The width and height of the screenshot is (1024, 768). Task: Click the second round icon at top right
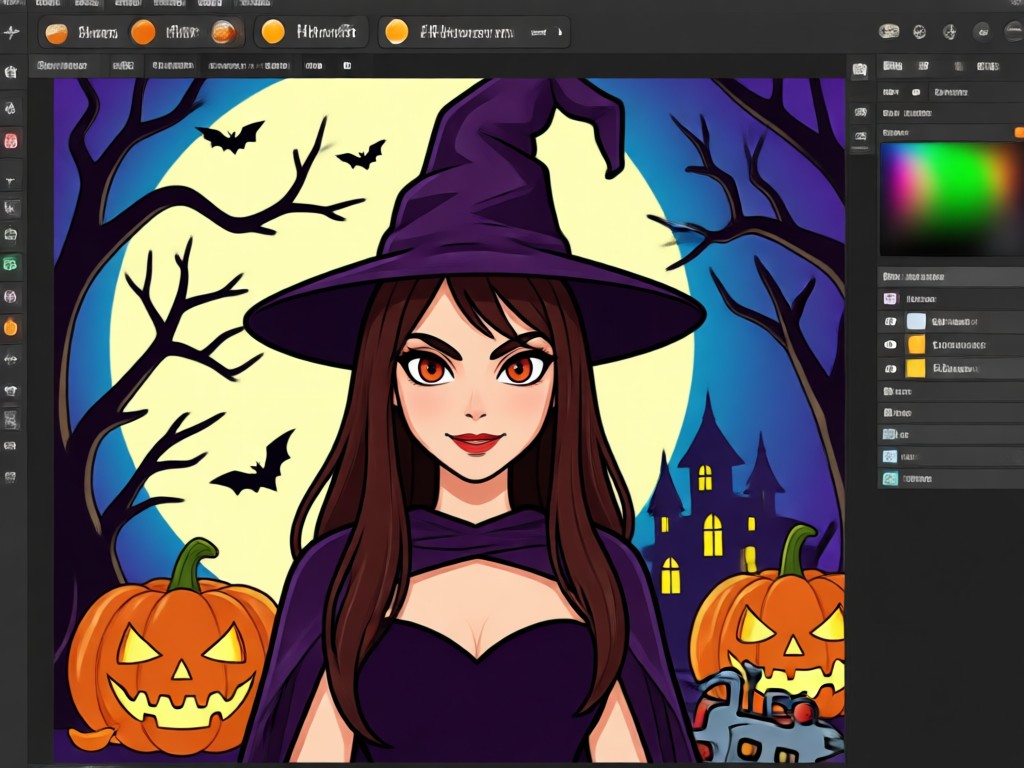920,31
